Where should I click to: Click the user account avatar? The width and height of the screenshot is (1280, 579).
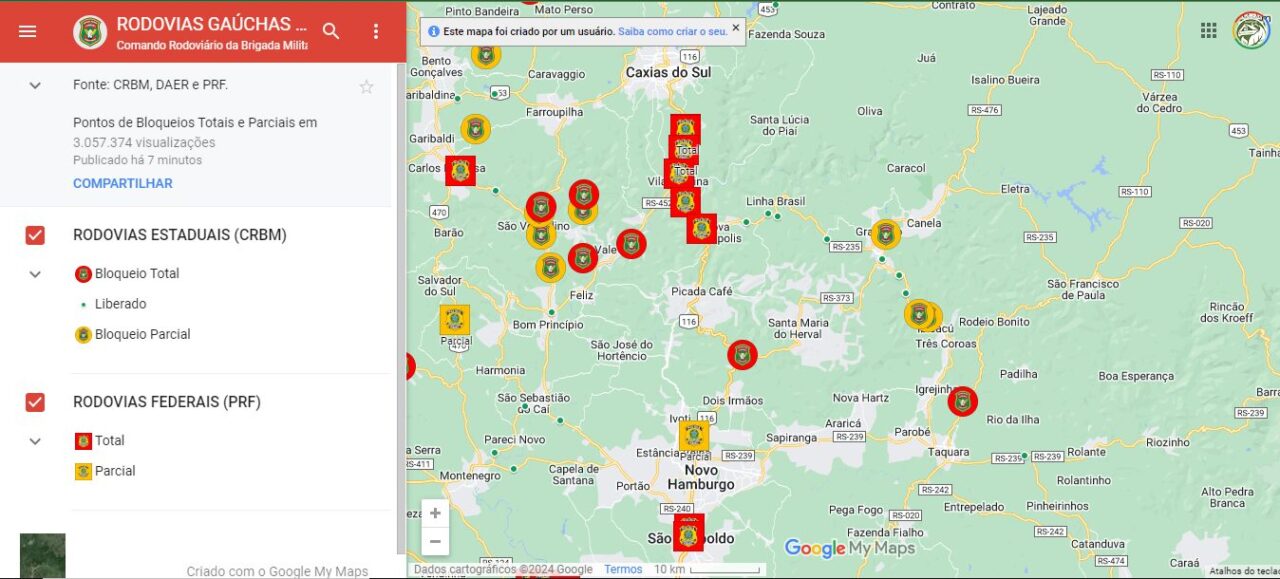point(1251,30)
